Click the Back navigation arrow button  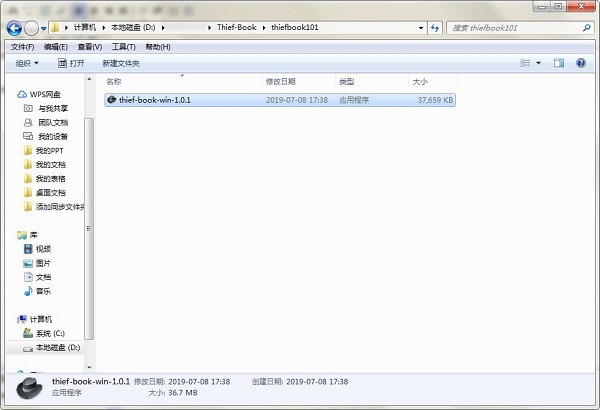(14, 28)
